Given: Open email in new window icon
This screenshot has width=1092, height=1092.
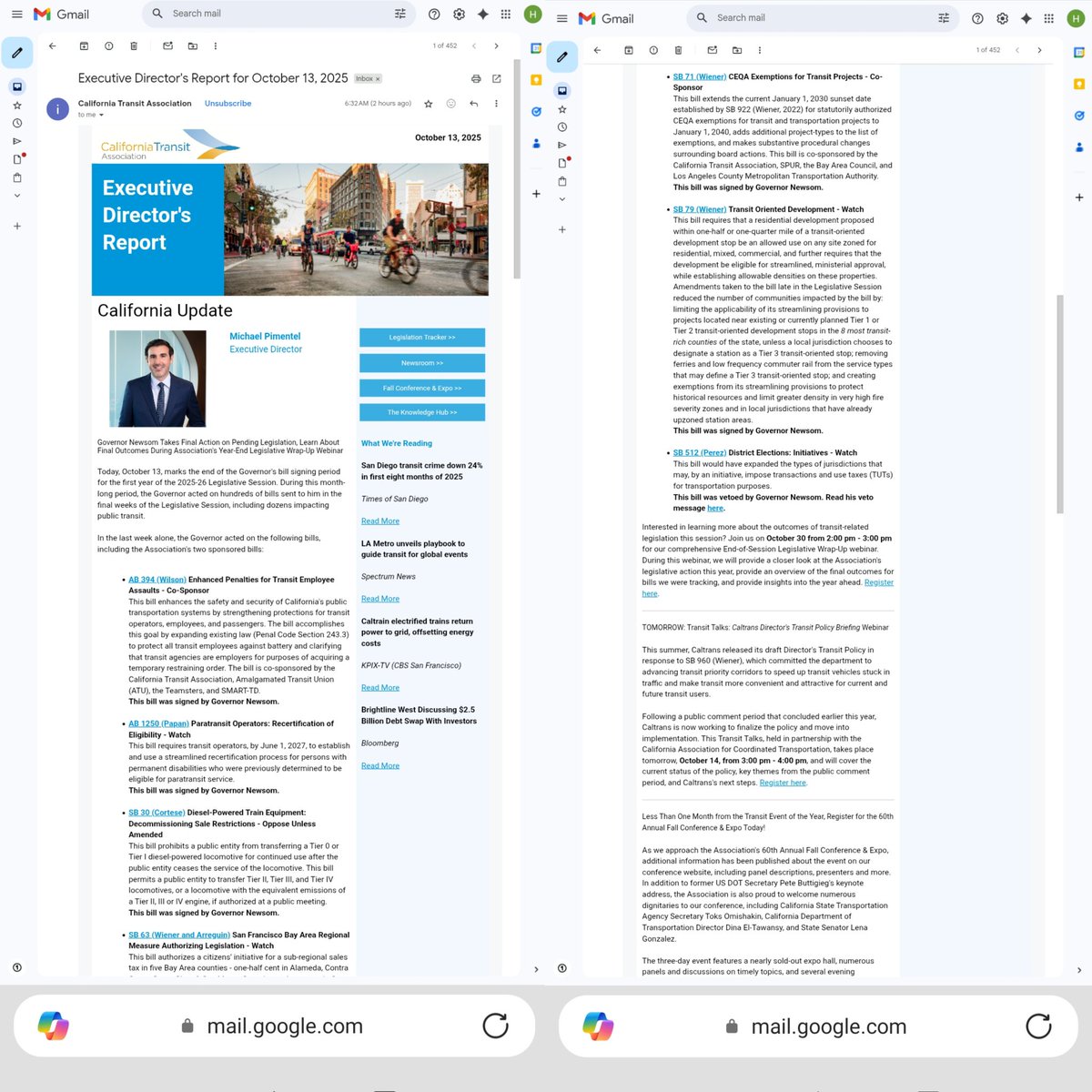Looking at the screenshot, I should [496, 79].
